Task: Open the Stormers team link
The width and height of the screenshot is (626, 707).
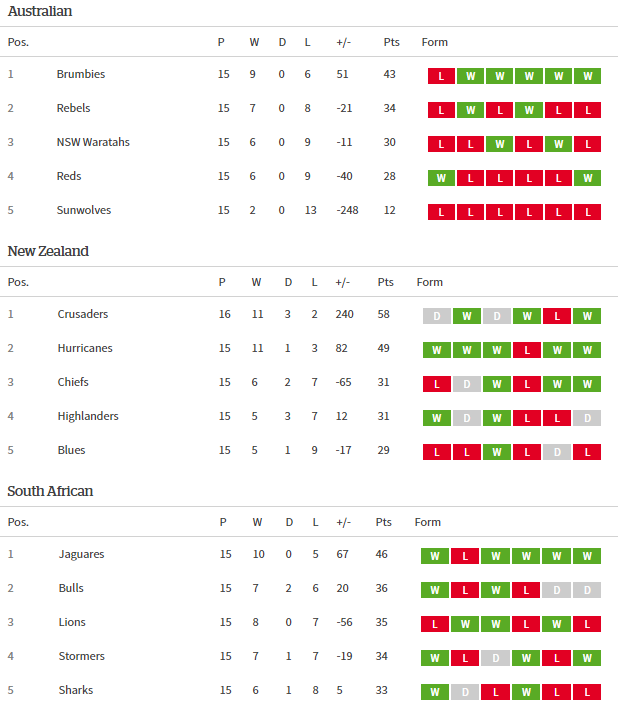Action: pyautogui.click(x=81, y=656)
